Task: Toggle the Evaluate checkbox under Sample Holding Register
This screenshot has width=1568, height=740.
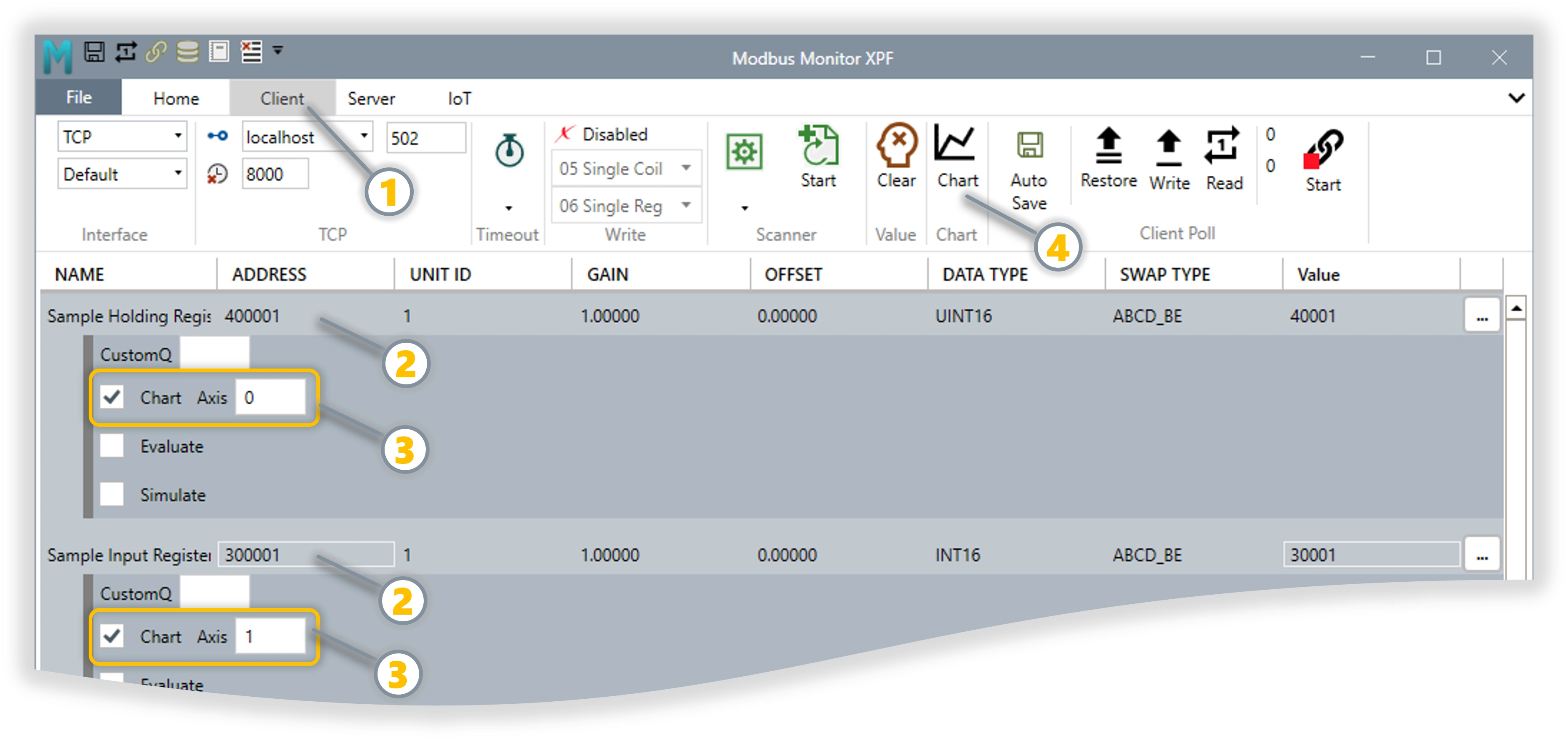Action: (112, 446)
